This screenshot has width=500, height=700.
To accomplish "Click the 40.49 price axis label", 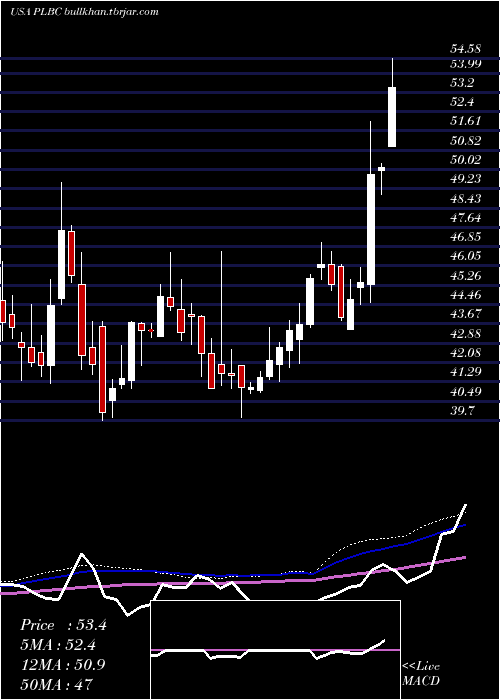I will (465, 392).
